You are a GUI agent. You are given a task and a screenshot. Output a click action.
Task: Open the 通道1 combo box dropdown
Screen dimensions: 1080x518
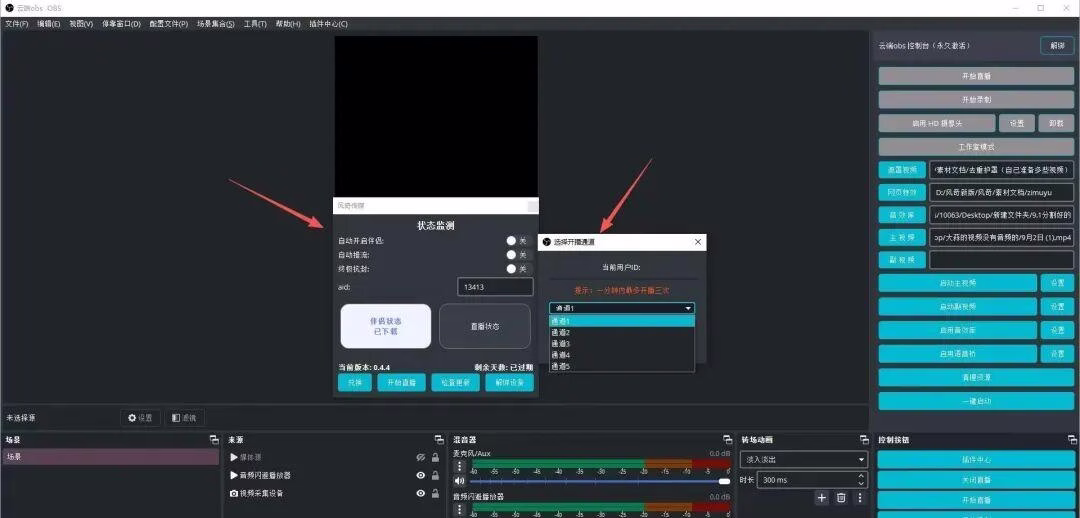pos(622,309)
